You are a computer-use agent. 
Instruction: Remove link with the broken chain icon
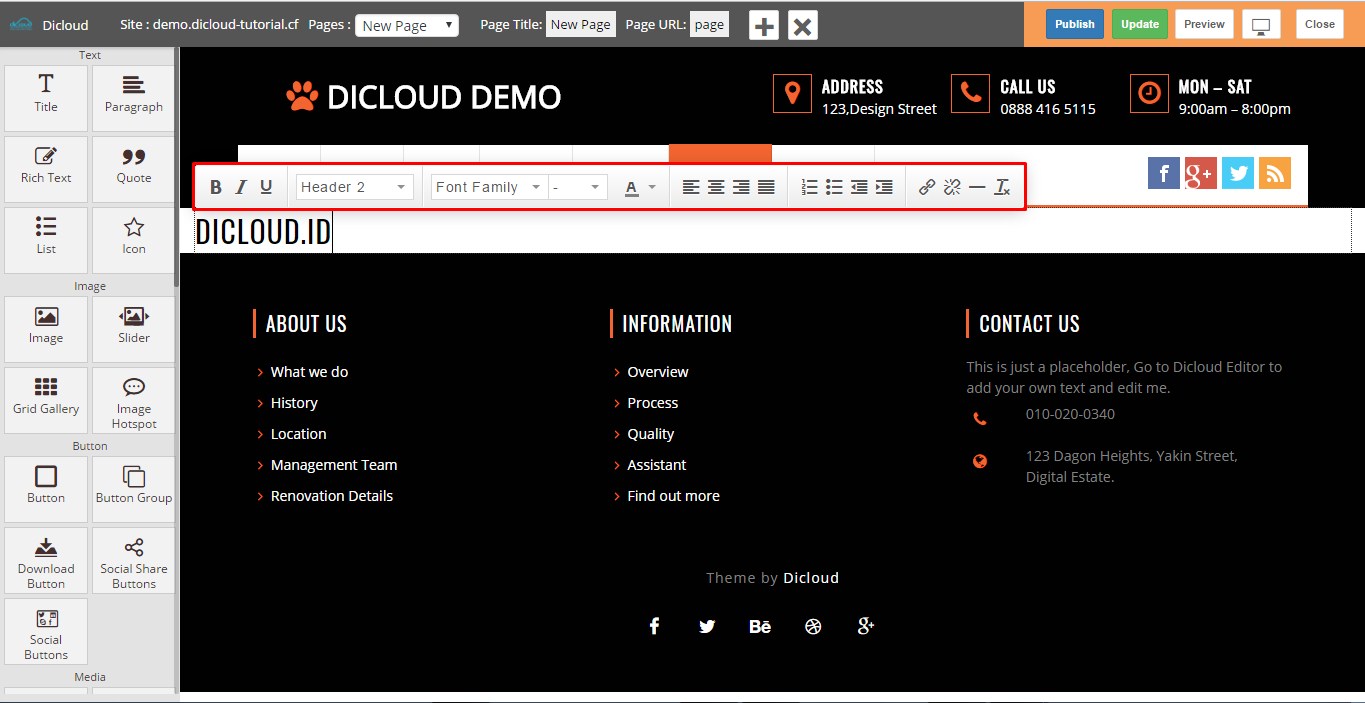coord(952,187)
